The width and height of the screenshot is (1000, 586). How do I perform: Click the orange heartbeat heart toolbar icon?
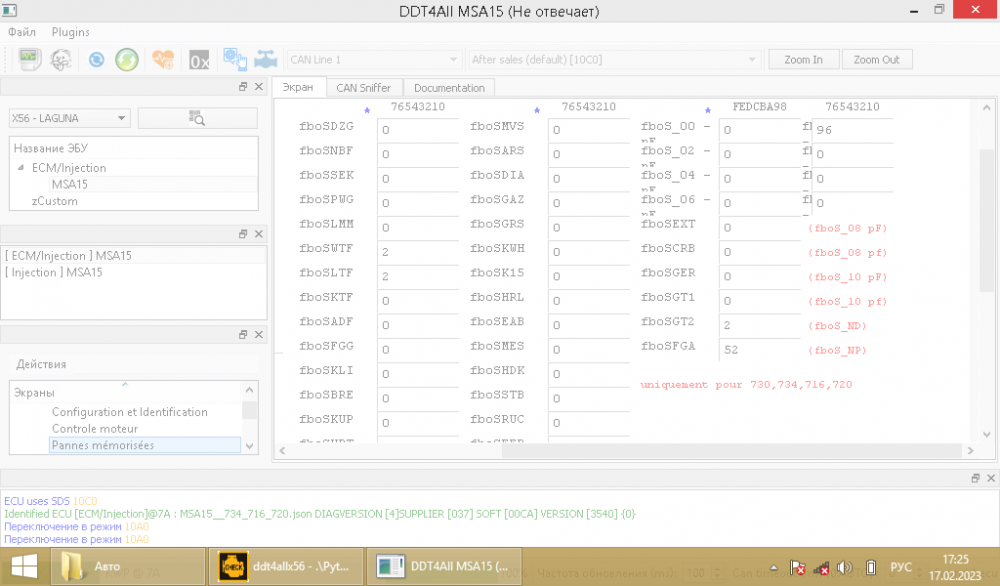163,59
